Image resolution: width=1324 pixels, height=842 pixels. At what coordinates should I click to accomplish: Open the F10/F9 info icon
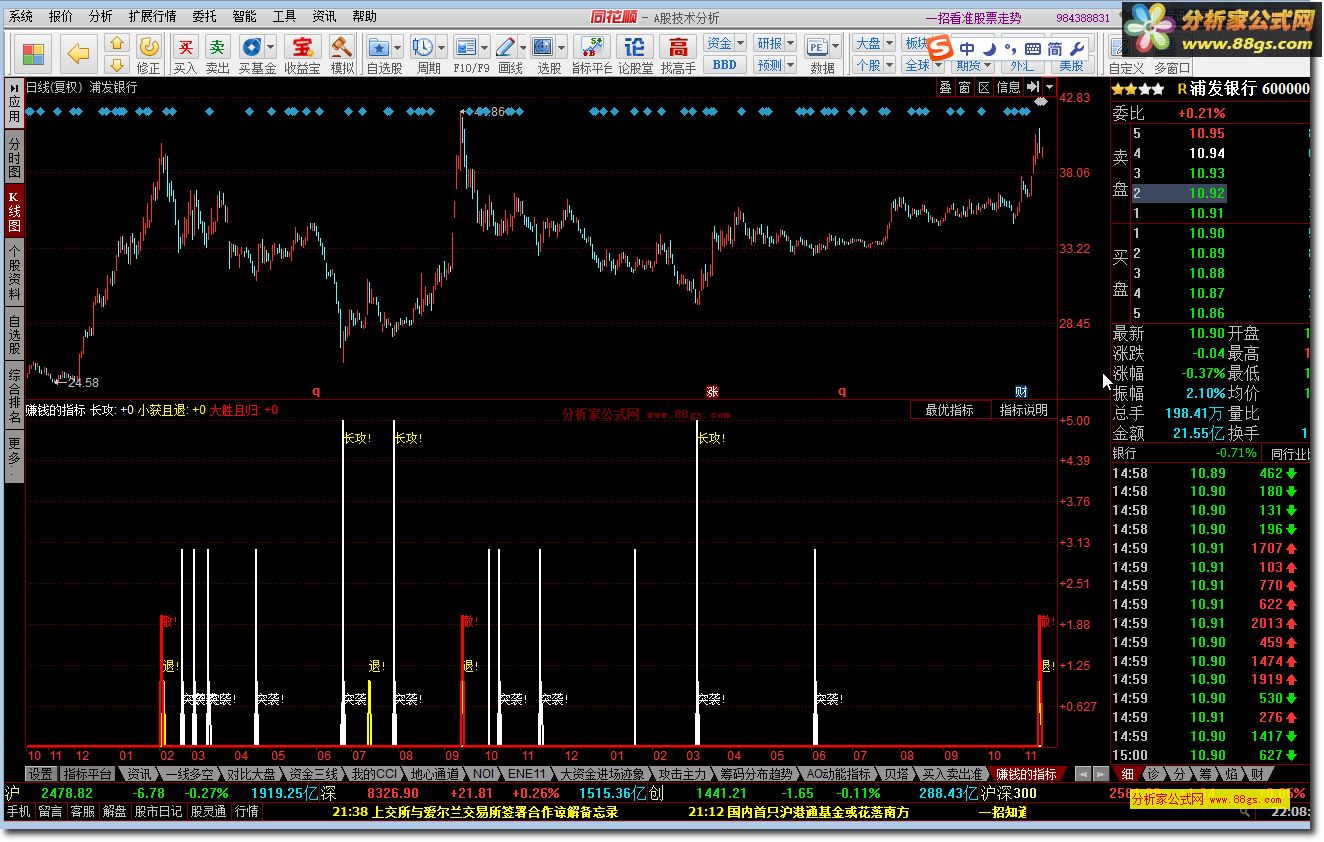pos(466,47)
